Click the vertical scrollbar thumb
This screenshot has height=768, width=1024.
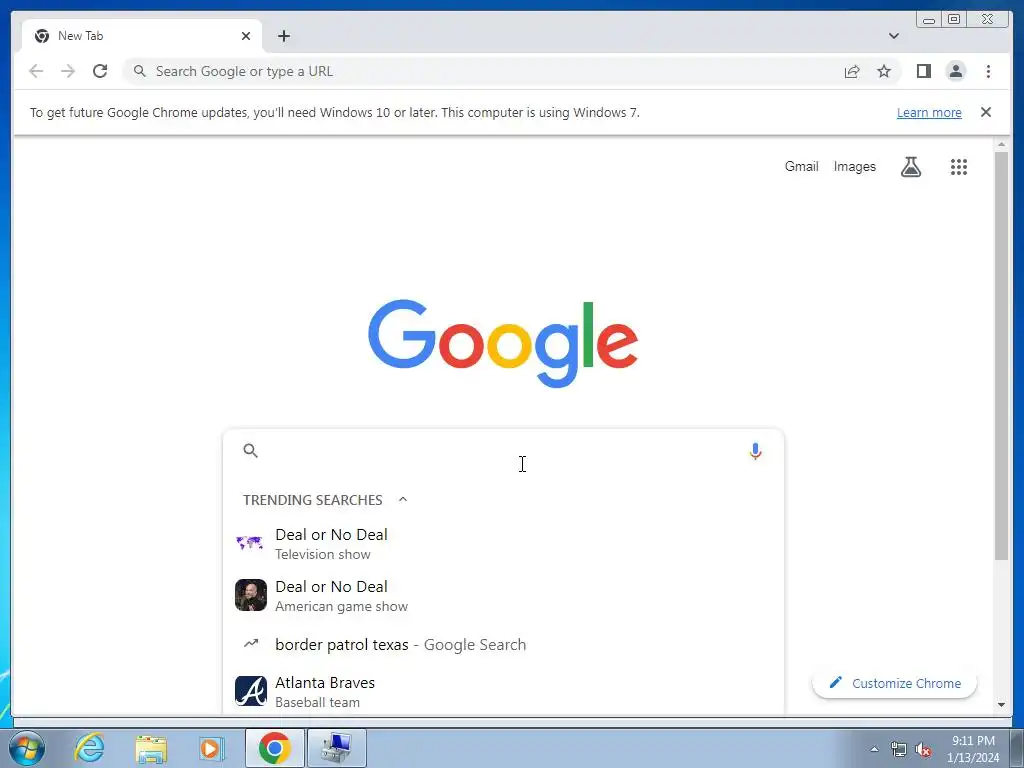click(1001, 356)
